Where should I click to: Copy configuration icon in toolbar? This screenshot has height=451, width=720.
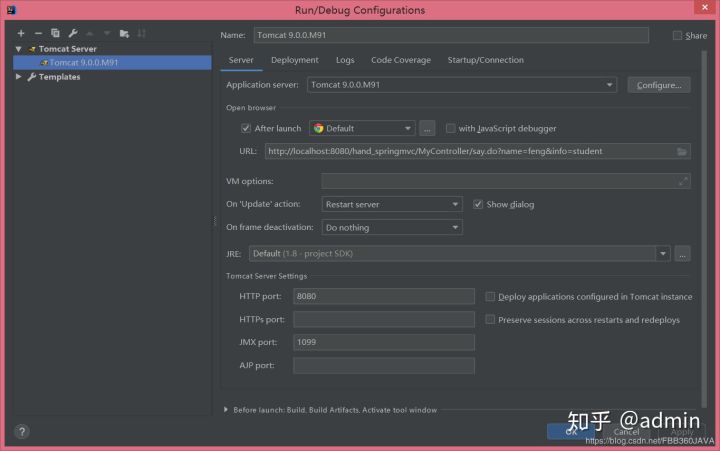point(55,33)
